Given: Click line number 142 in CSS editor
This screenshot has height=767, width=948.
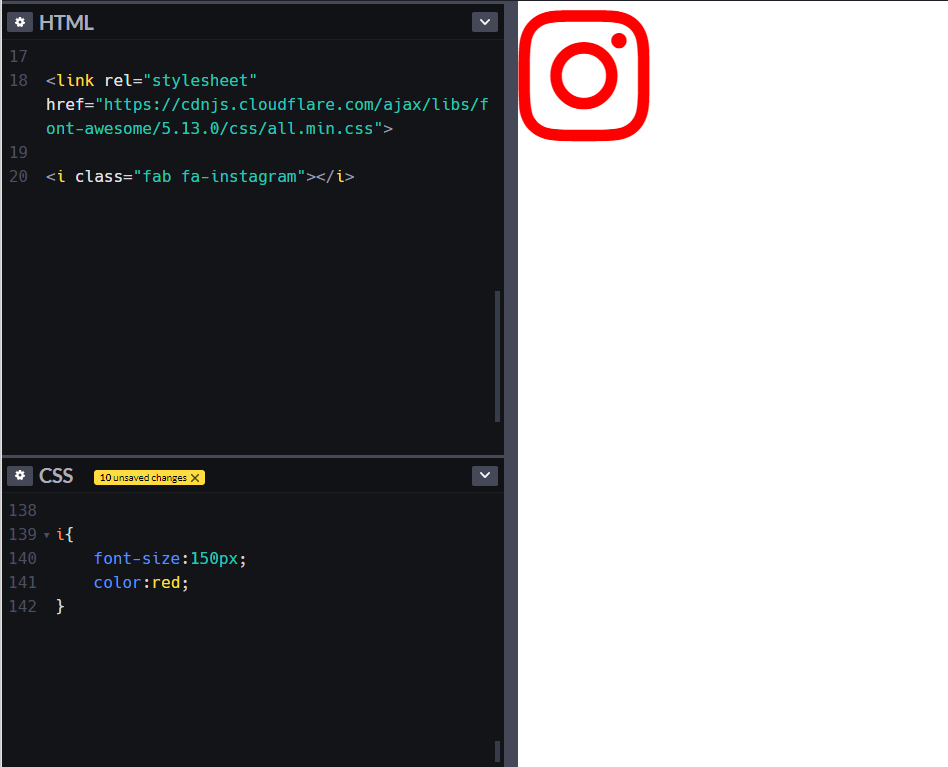Looking at the screenshot, I should [x=23, y=606].
